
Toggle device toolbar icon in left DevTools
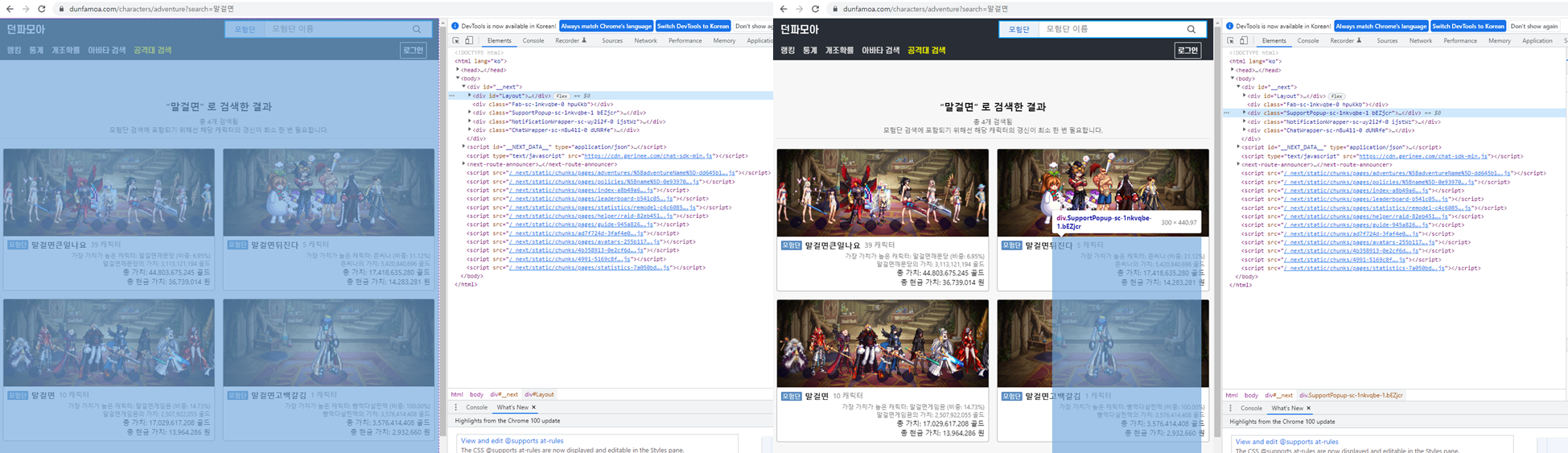click(469, 40)
